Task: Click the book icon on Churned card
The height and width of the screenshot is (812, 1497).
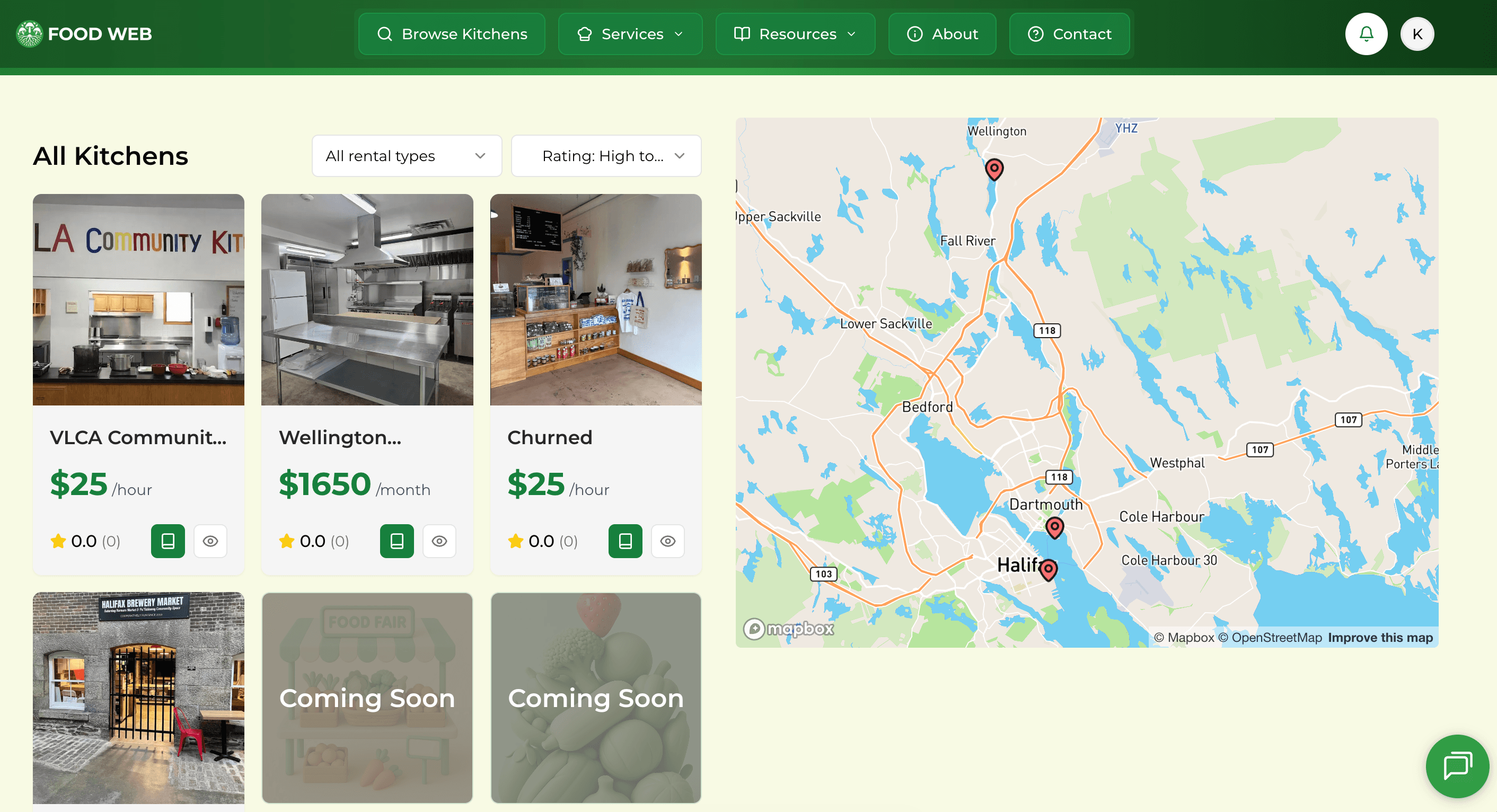Action: pyautogui.click(x=626, y=541)
